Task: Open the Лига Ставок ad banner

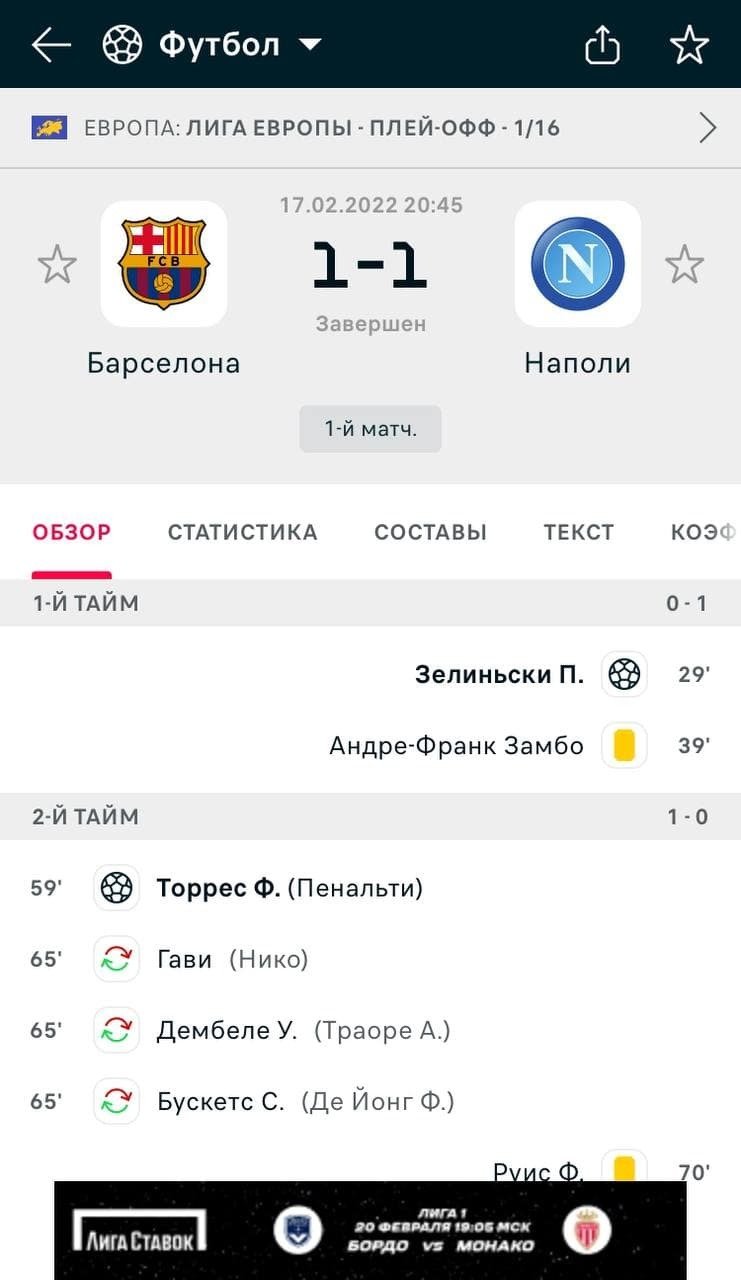Action: tap(370, 1230)
